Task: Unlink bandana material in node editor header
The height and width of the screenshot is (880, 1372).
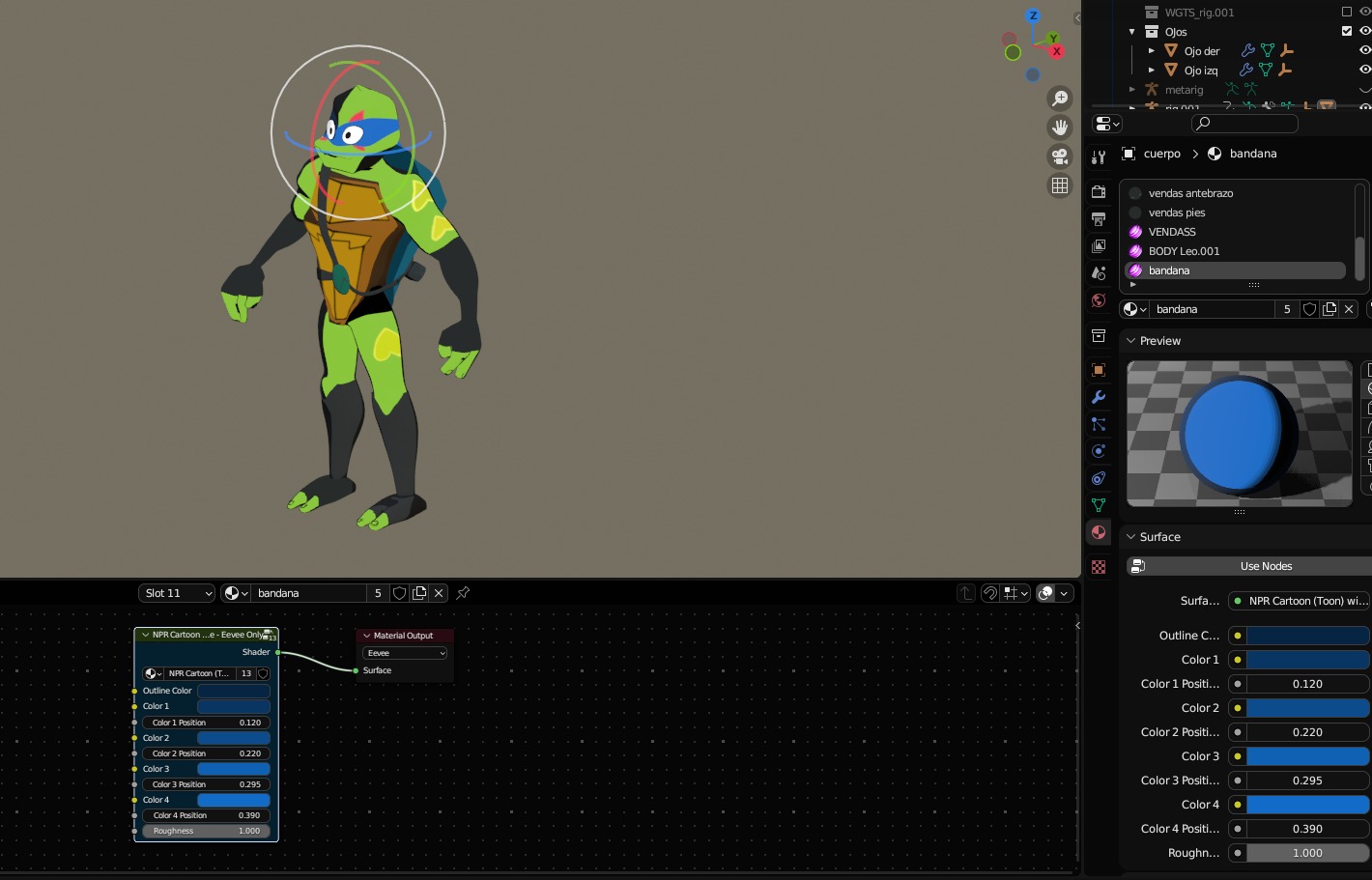Action: [x=439, y=593]
